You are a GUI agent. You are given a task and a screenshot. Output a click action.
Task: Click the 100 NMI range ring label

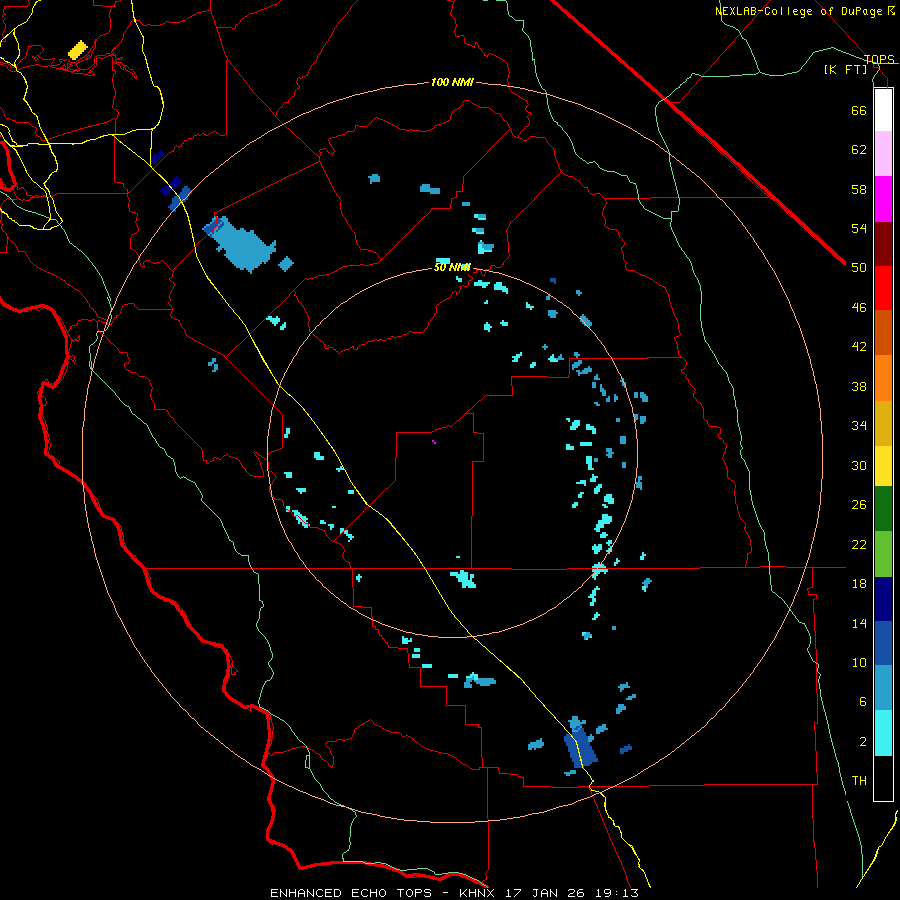coord(452,83)
